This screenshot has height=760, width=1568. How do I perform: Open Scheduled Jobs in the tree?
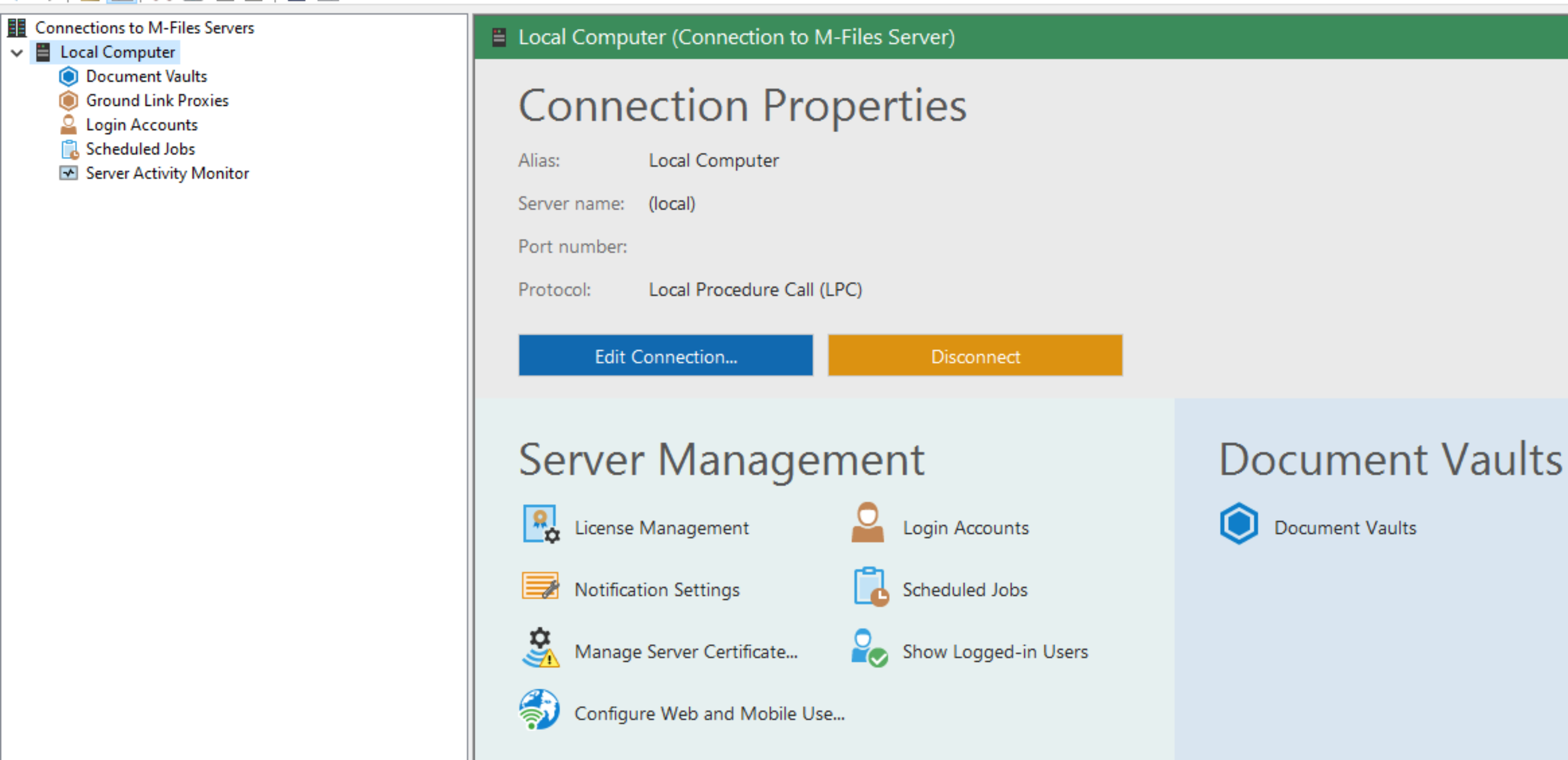click(140, 149)
